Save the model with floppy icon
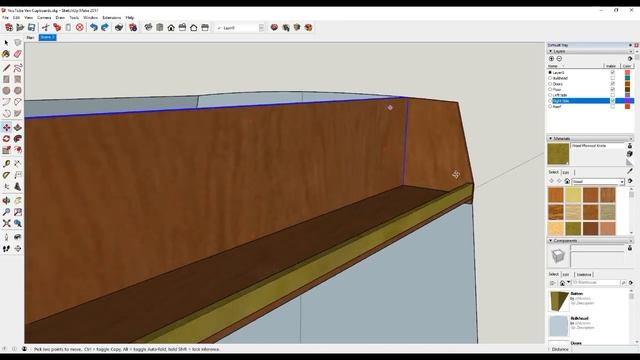 tap(31, 27)
